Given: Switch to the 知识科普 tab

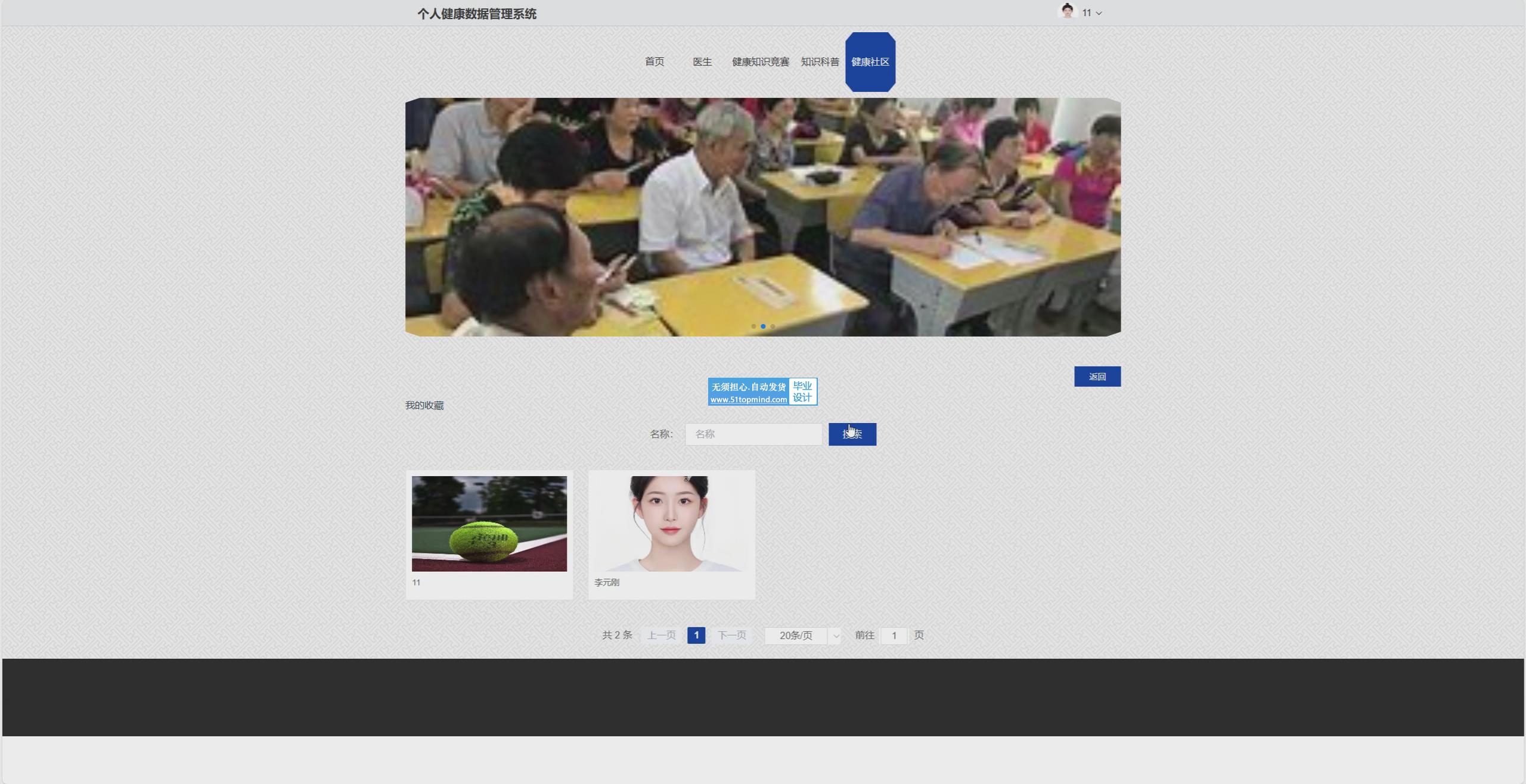Looking at the screenshot, I should (x=820, y=61).
